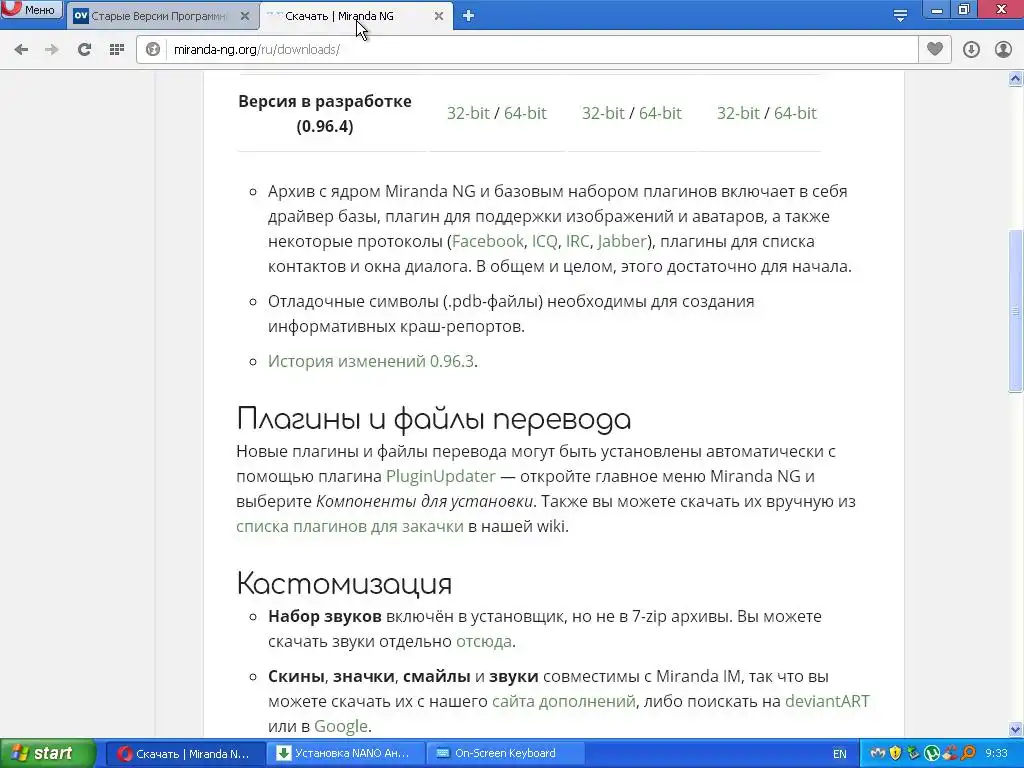Screen dimensions: 1024x768
Task: Click "Версия в разработке (0.96.4)" text
Action: point(325,114)
